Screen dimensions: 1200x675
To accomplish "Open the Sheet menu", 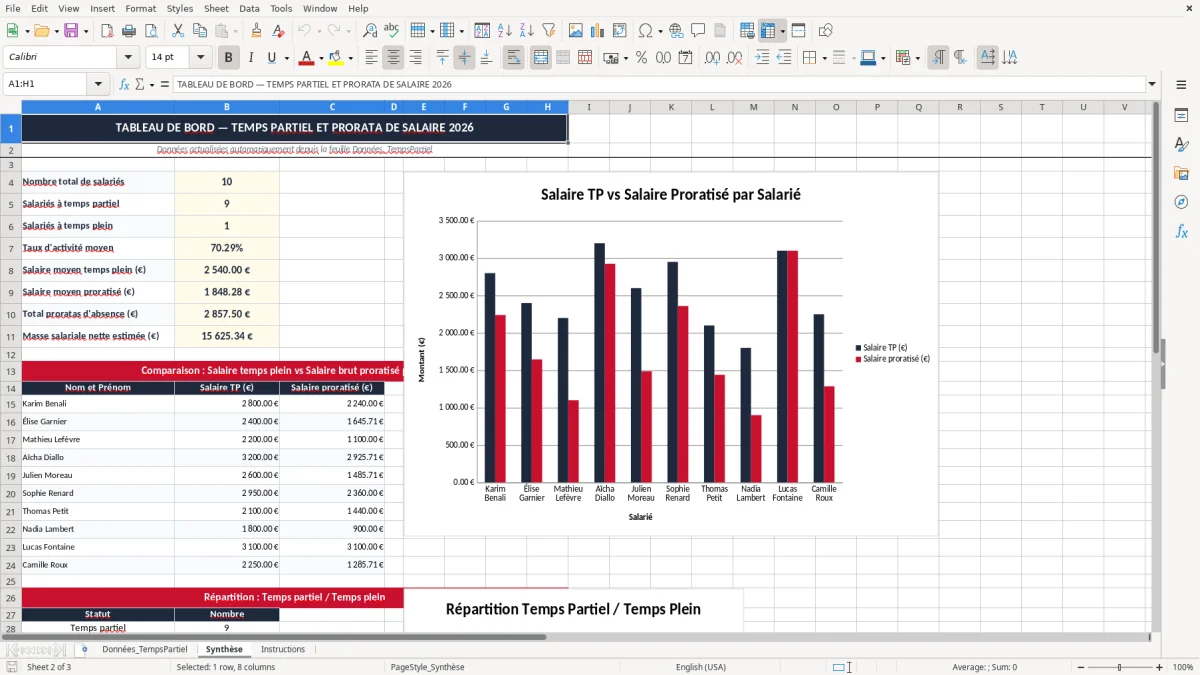I will [x=216, y=8].
